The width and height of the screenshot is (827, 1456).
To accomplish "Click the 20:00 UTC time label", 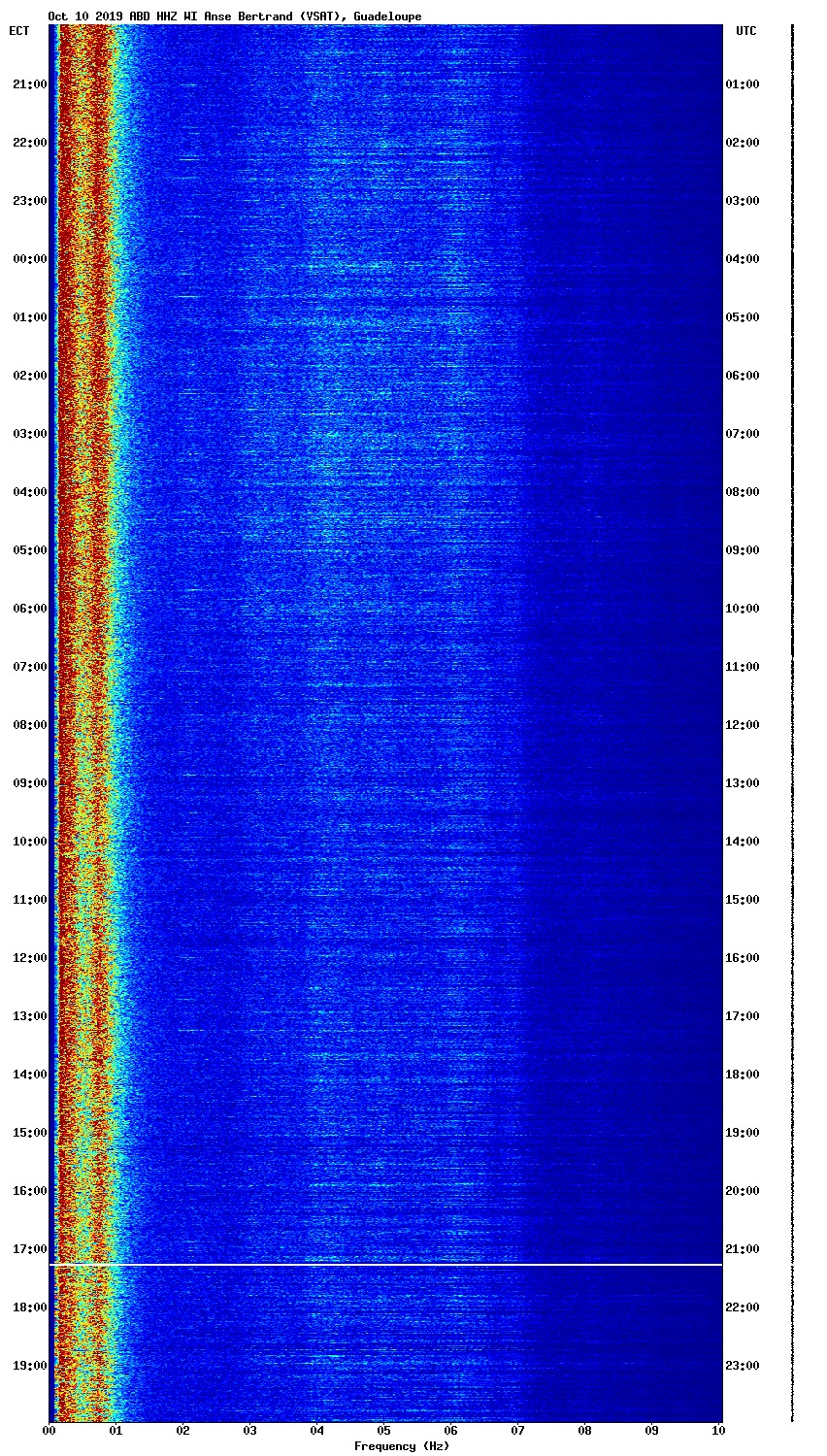I will tap(743, 1191).
